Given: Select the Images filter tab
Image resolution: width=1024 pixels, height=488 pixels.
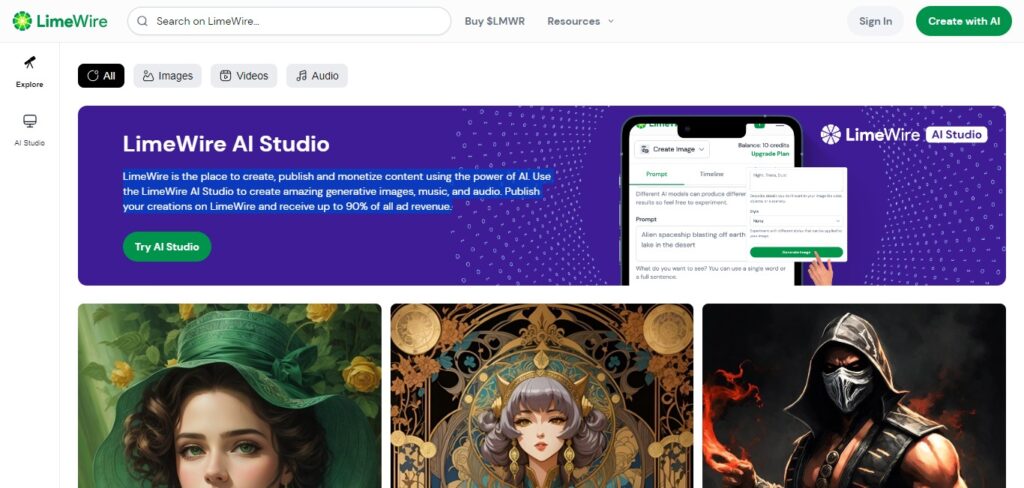Looking at the screenshot, I should point(168,76).
